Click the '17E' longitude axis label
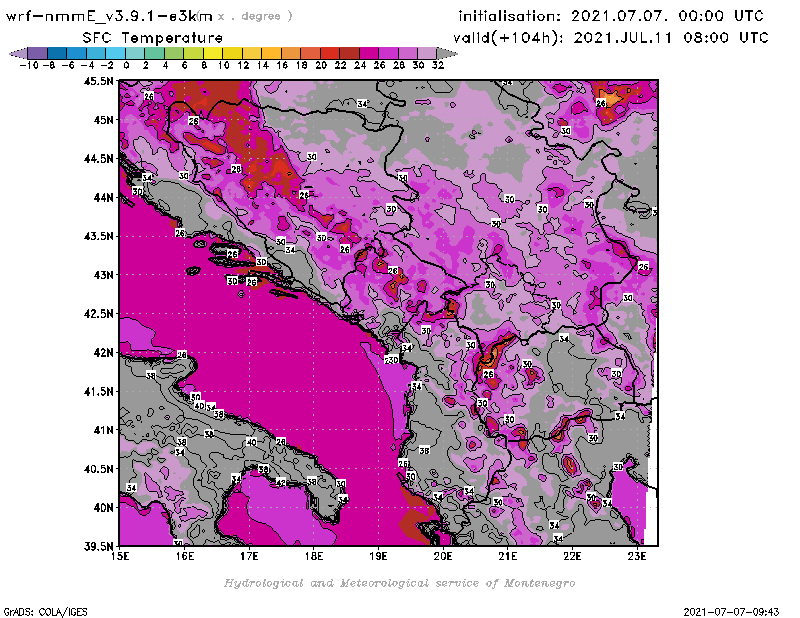Viewport: 800px width, 618px height. coord(249,556)
